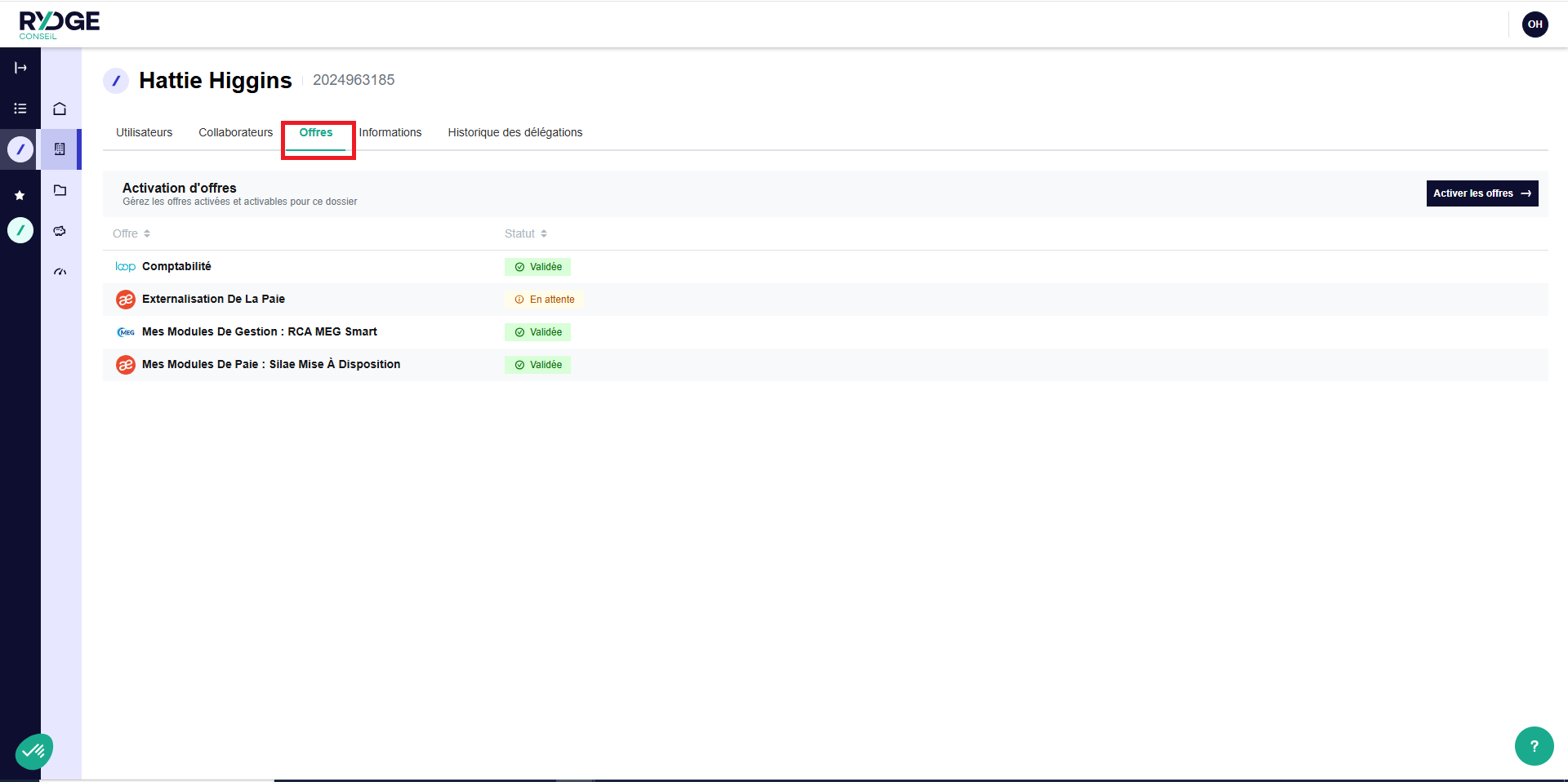Click the Loop logo next to Comptabilité
Viewport: 1568px width, 782px height.
pos(126,267)
